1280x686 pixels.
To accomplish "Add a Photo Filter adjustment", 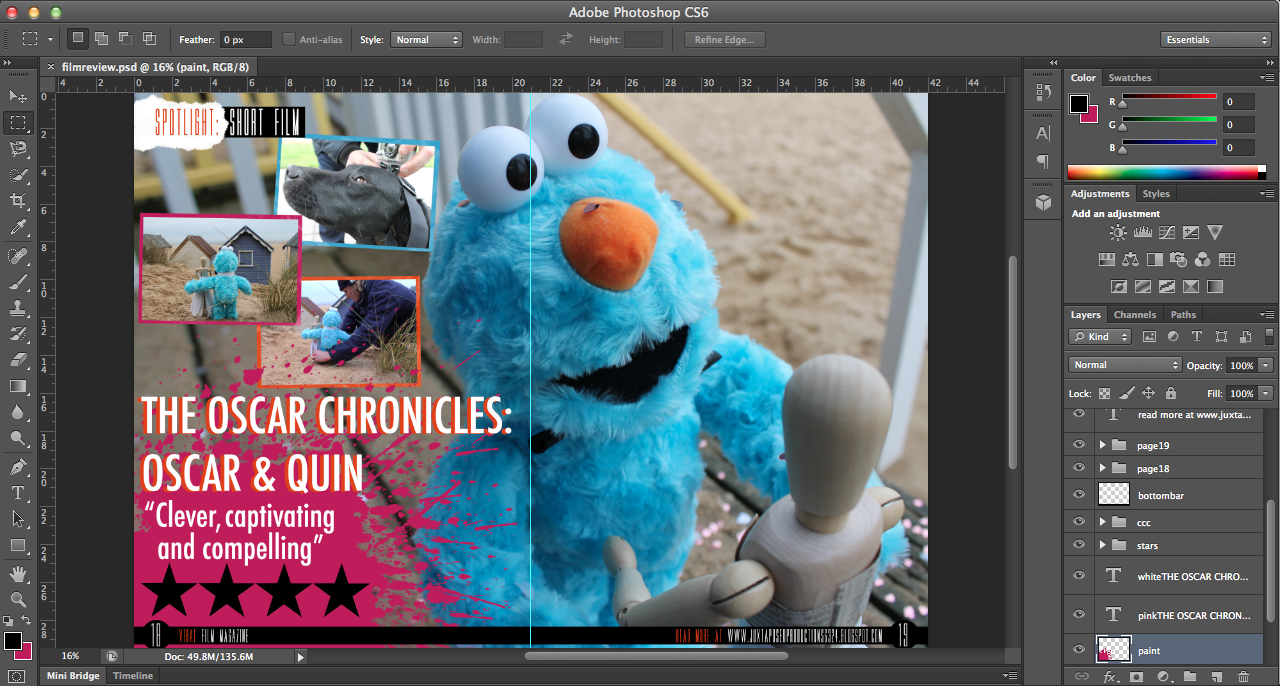I will click(1178, 259).
